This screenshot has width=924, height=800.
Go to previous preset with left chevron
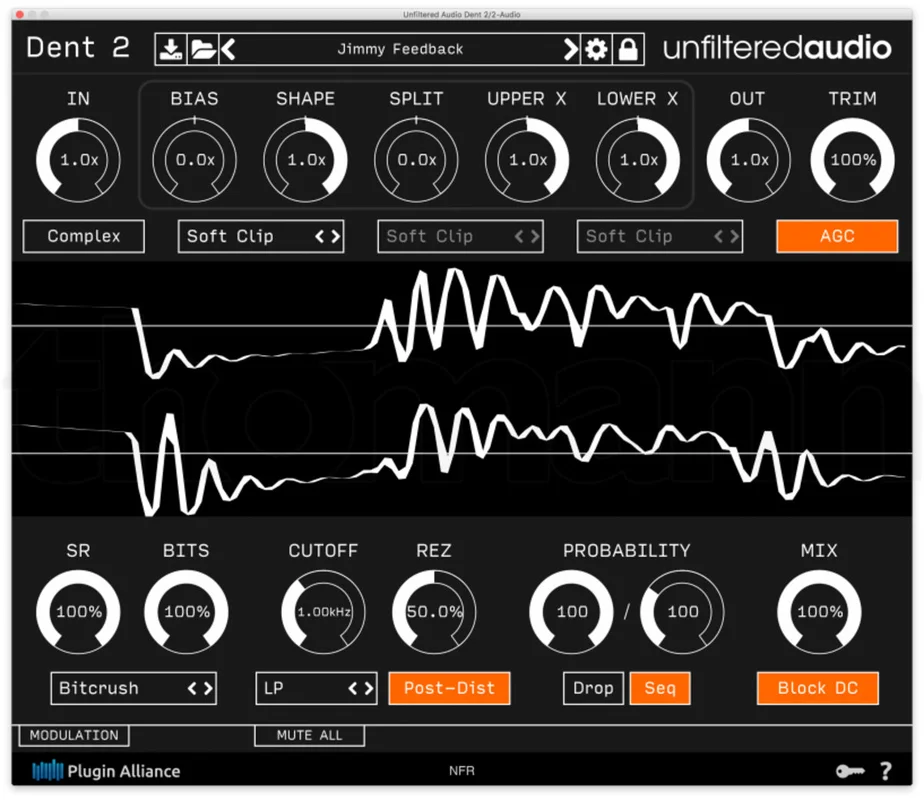coord(229,49)
